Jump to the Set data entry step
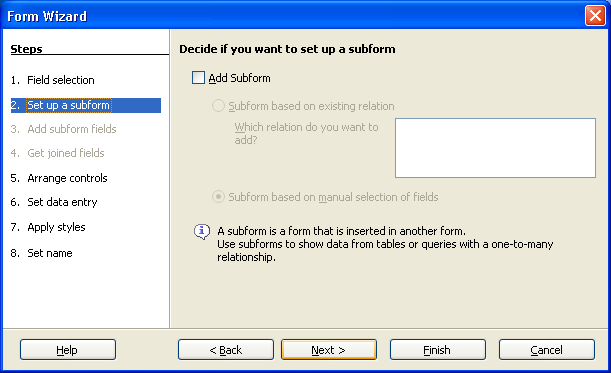Image resolution: width=611 pixels, height=373 pixels. [x=62, y=202]
